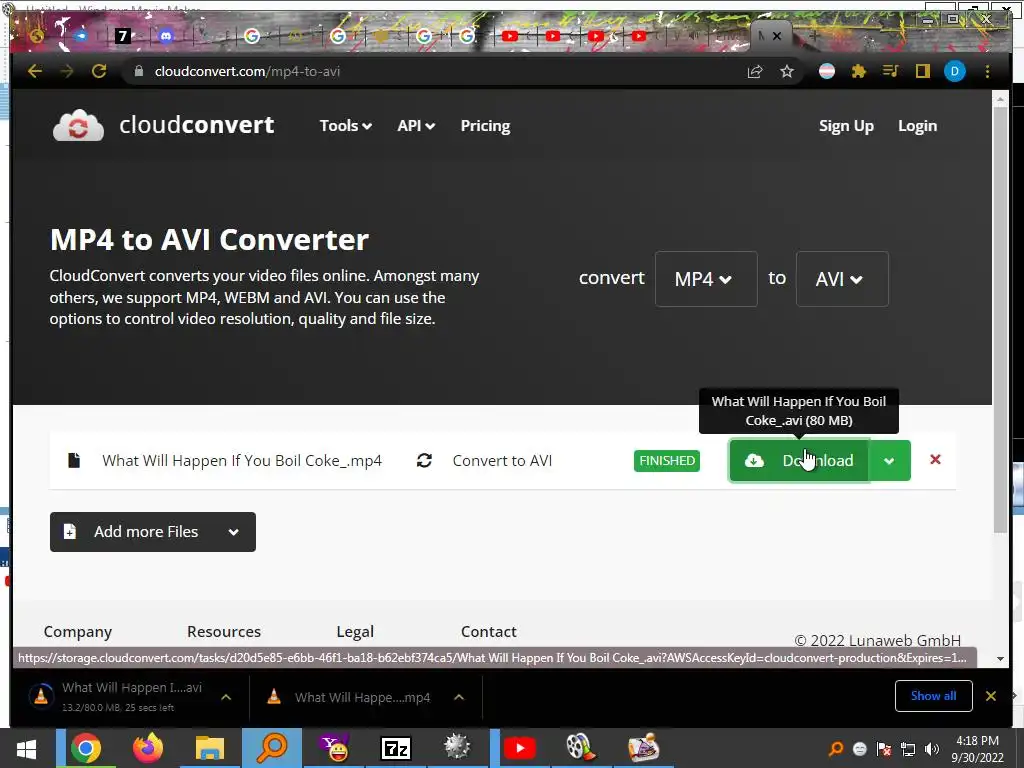Switch to the tab with the 7 favicon

(x=123, y=36)
